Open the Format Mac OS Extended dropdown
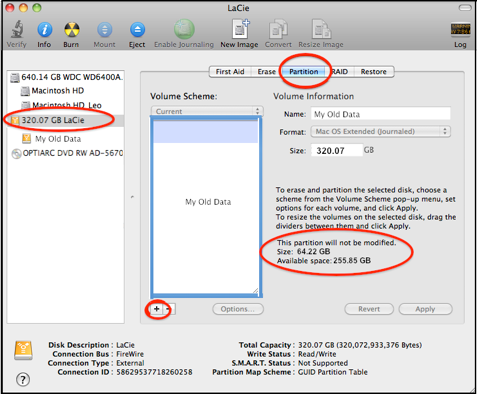Screen dimensions: 477x394 coord(381,131)
